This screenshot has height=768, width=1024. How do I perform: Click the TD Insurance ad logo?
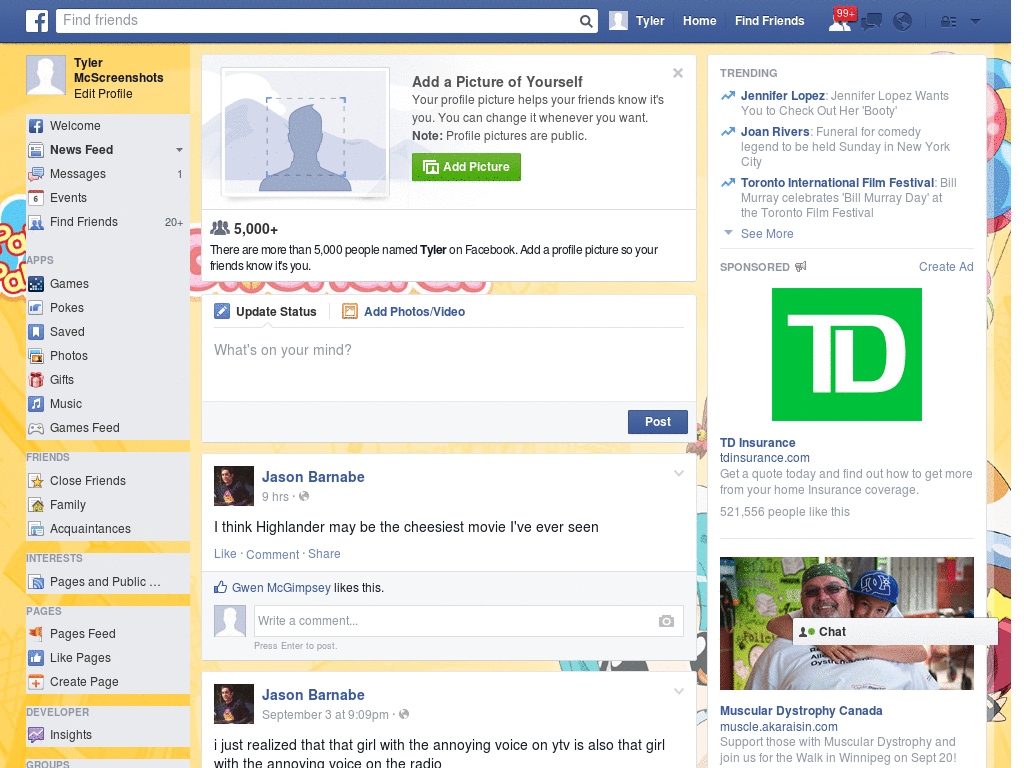[x=846, y=355]
